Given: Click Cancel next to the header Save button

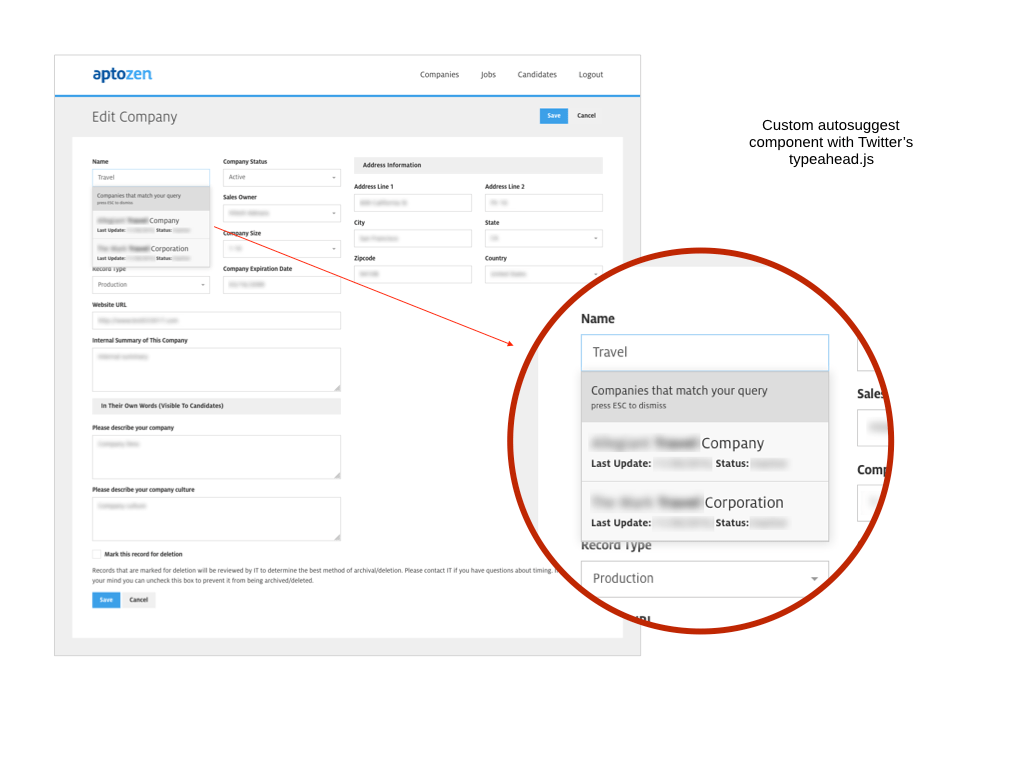Looking at the screenshot, I should pyautogui.click(x=586, y=116).
